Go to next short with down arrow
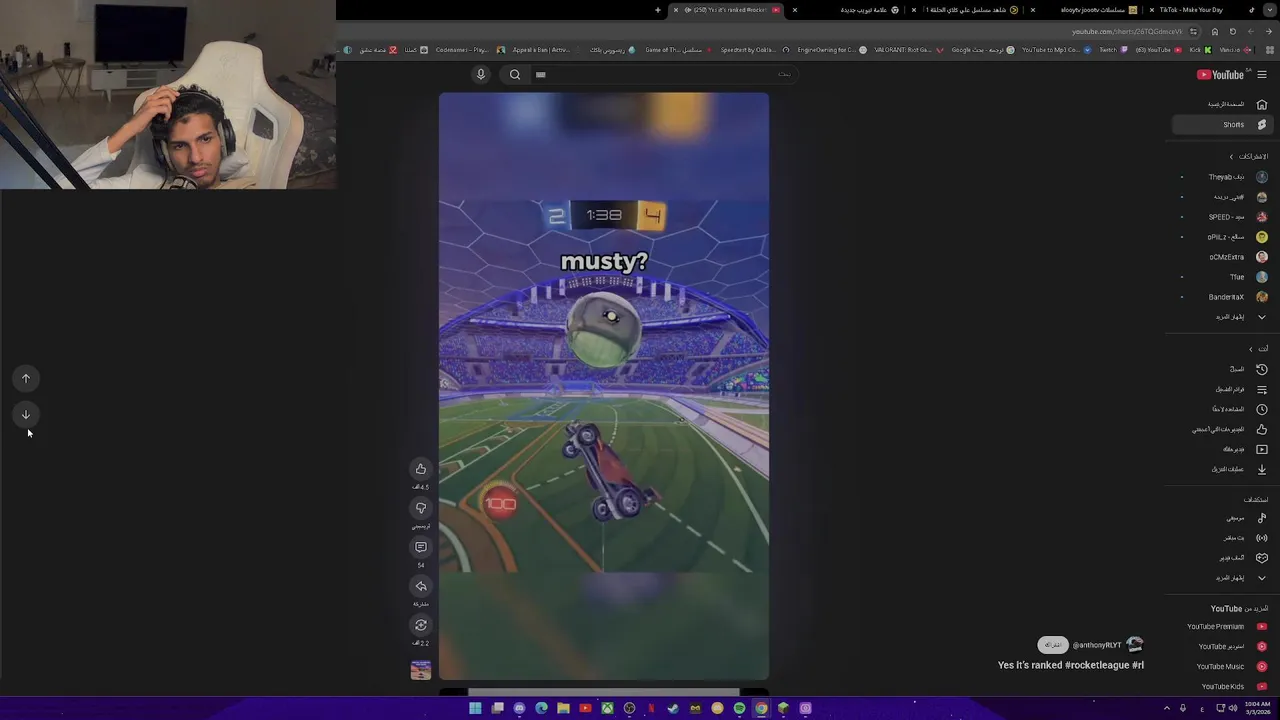The height and width of the screenshot is (720, 1280). click(x=26, y=414)
